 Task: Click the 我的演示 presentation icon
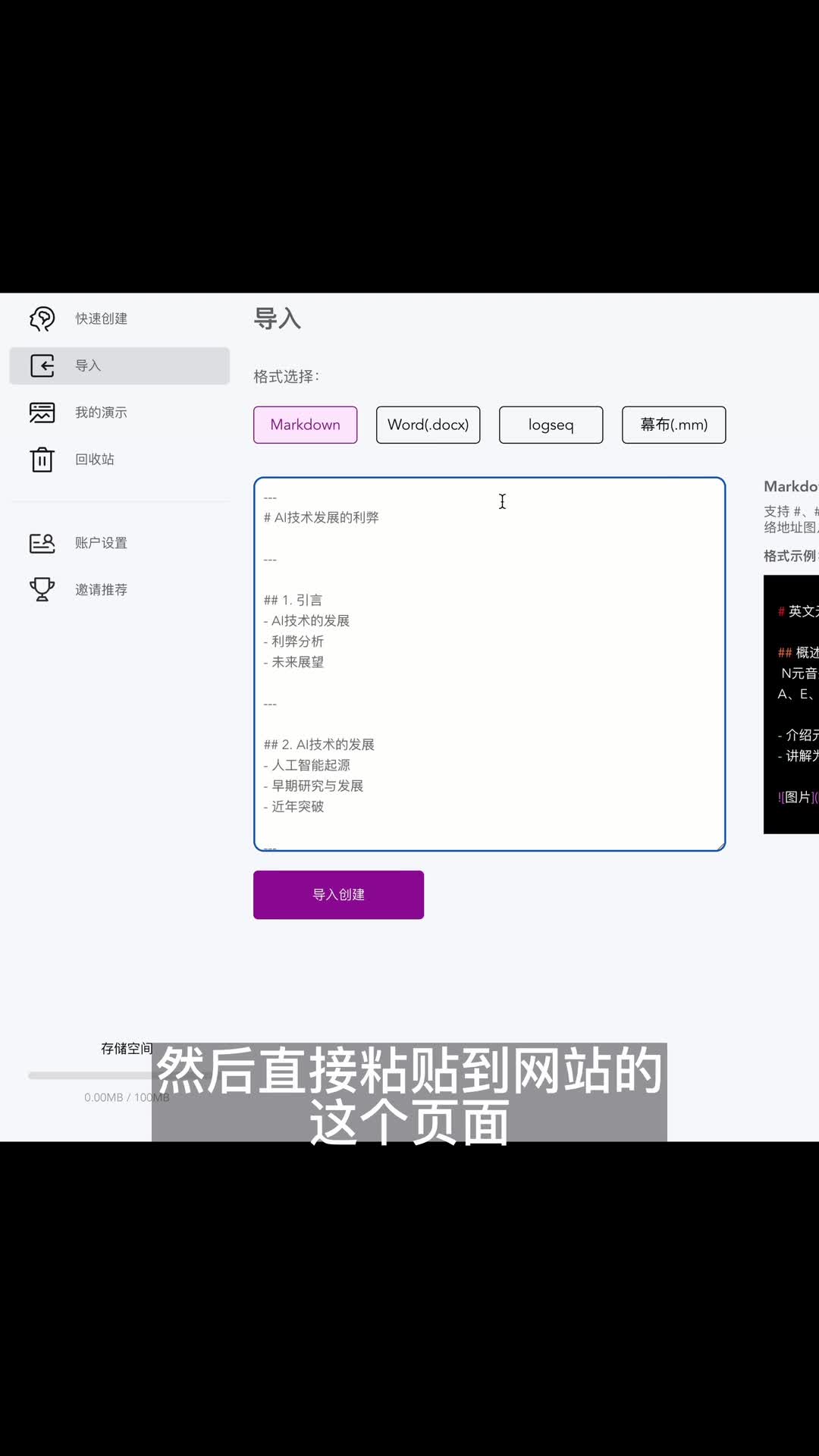[42, 413]
